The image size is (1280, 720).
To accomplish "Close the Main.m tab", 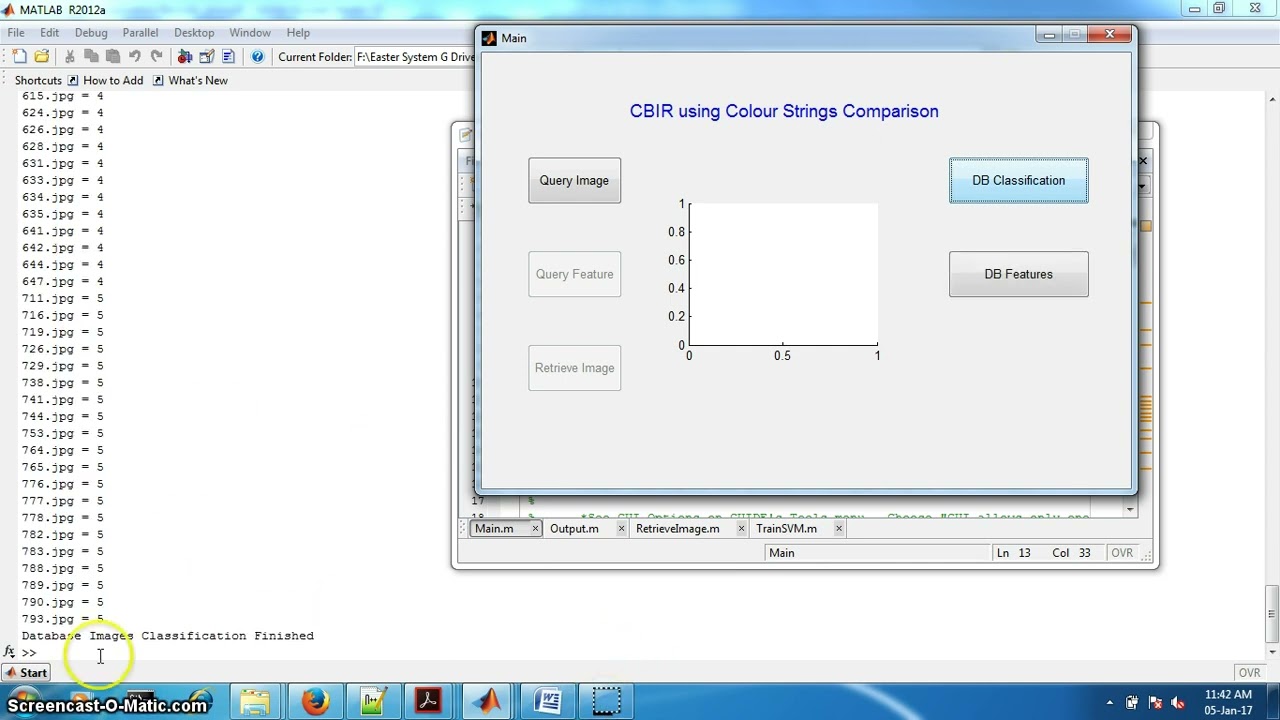I will click(535, 529).
